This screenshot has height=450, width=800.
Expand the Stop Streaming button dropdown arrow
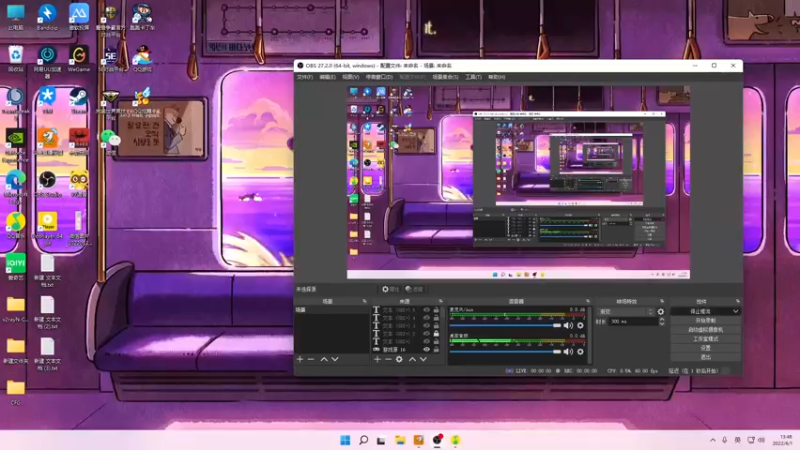[x=735, y=311]
